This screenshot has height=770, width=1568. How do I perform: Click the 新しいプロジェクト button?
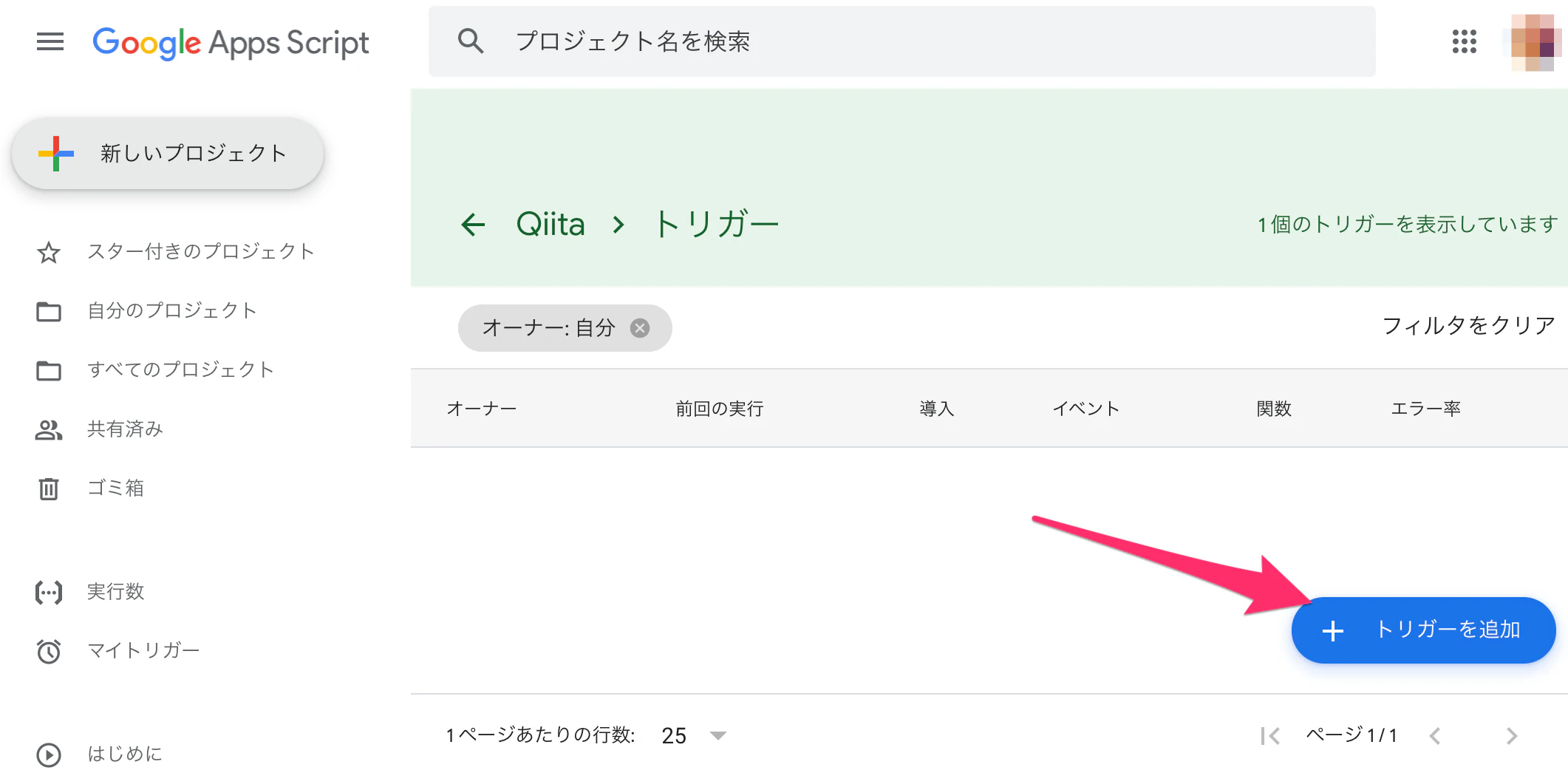click(168, 154)
